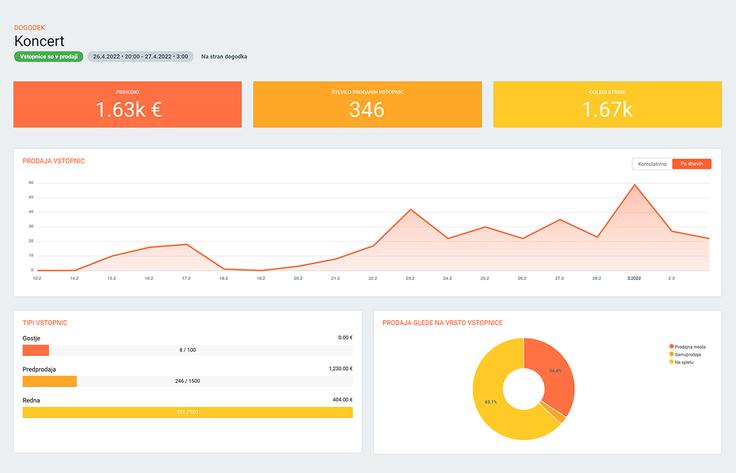Select the yellow Ogledi strani card

coord(607,105)
